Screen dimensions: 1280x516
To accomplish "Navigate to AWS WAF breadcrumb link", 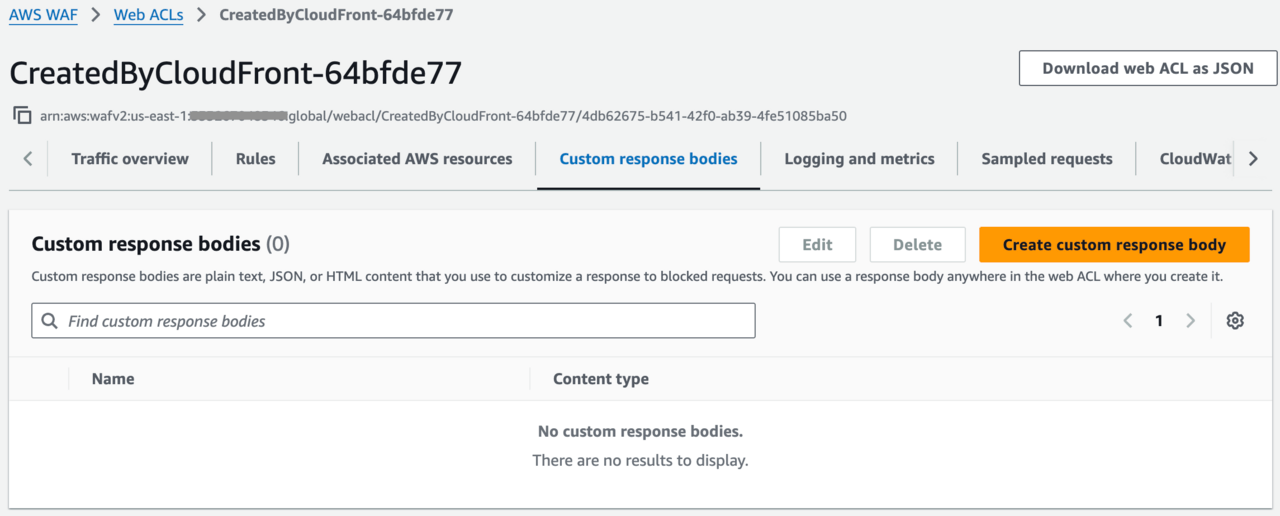I will pyautogui.click(x=43, y=16).
